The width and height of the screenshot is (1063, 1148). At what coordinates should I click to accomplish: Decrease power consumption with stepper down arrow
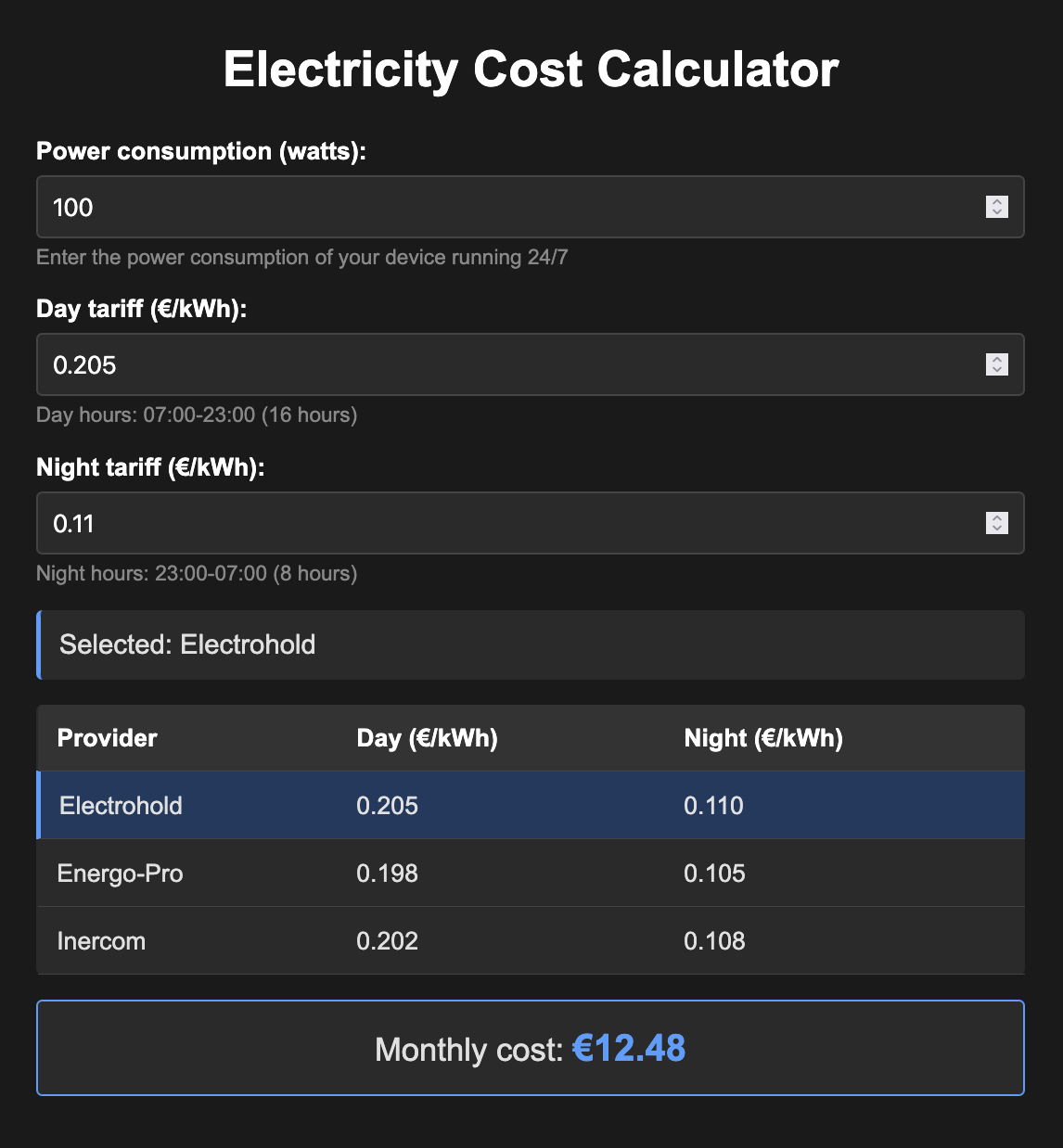point(997,212)
